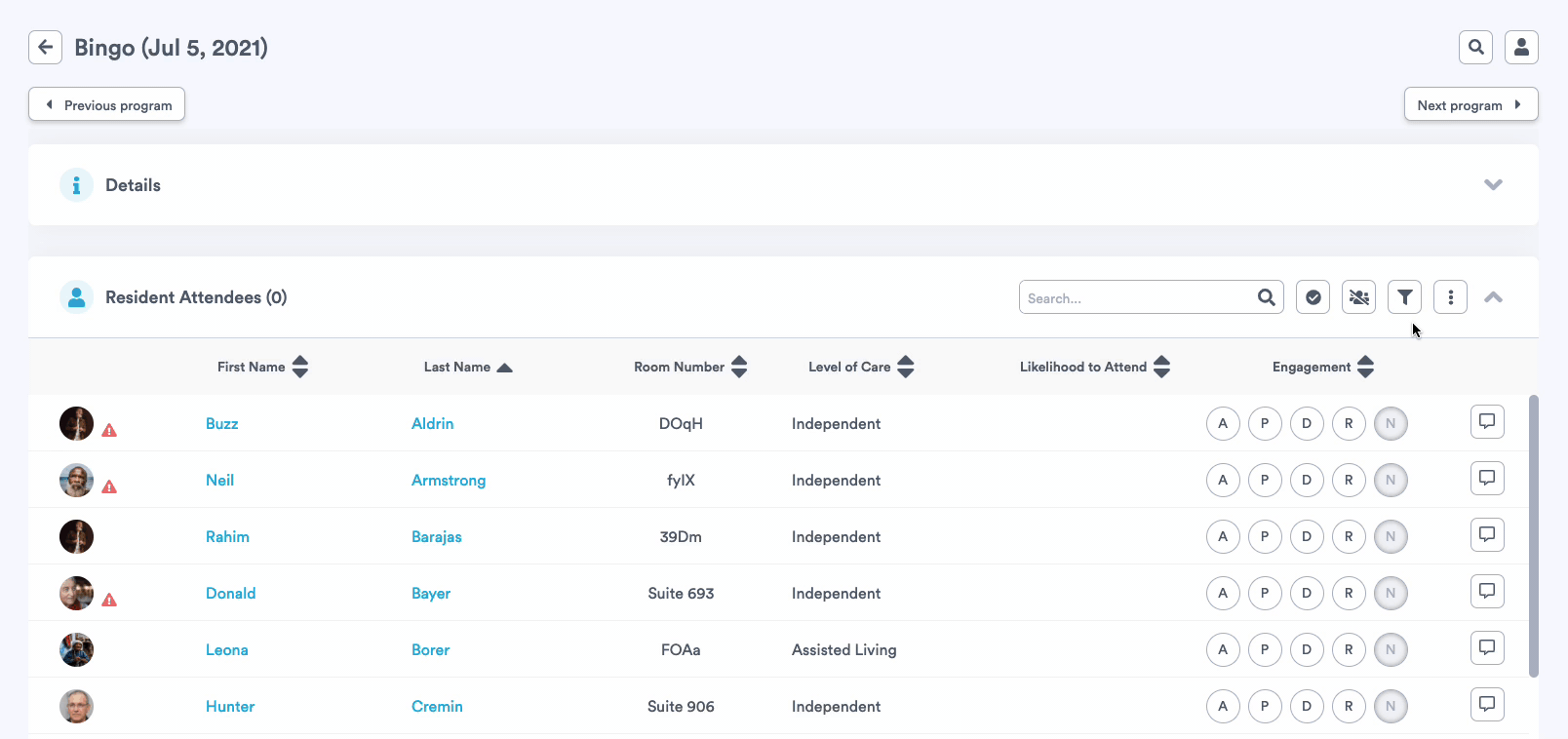
Task: Set Rahim Barajas engagement to D
Action: [x=1307, y=536]
